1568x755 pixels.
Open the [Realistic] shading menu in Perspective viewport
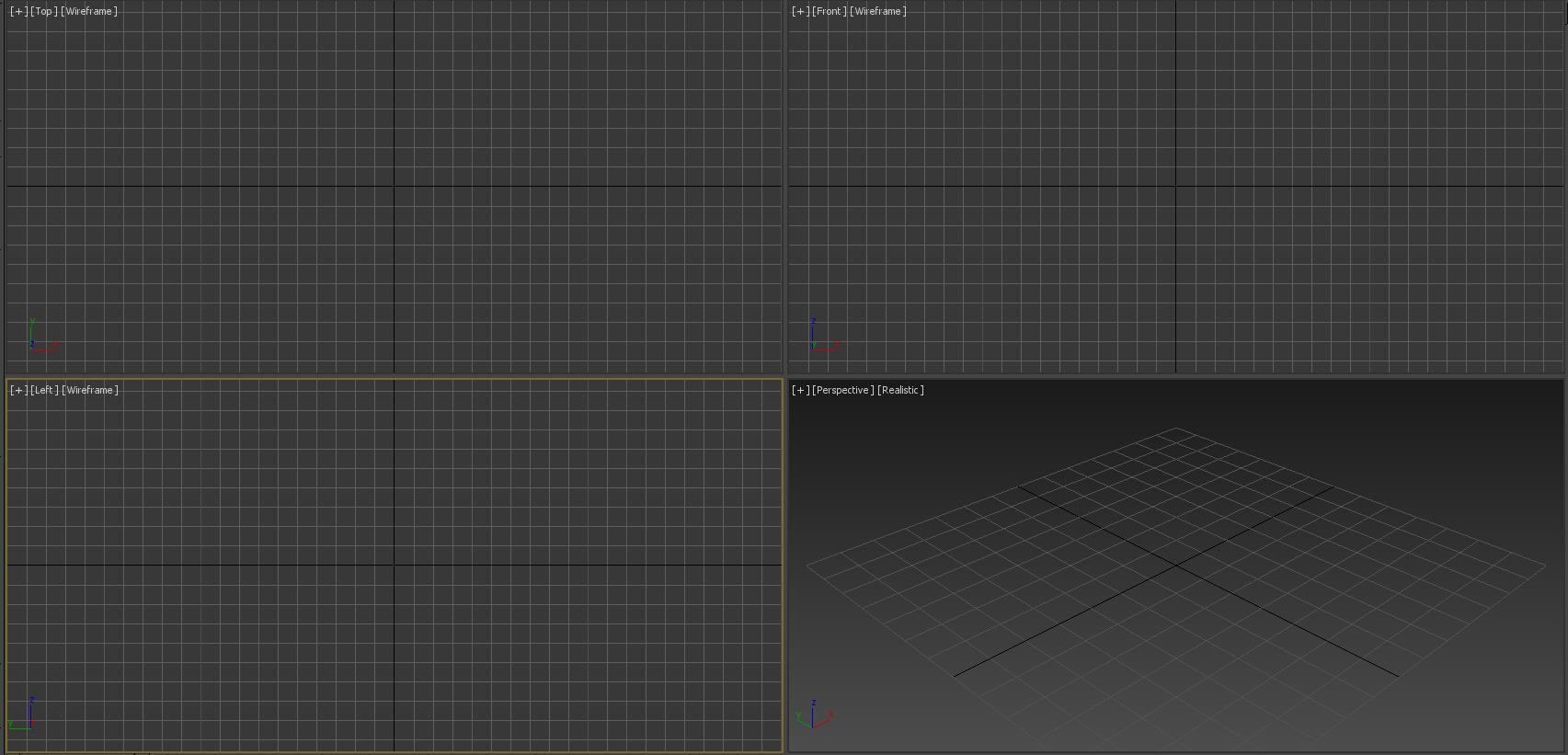901,390
